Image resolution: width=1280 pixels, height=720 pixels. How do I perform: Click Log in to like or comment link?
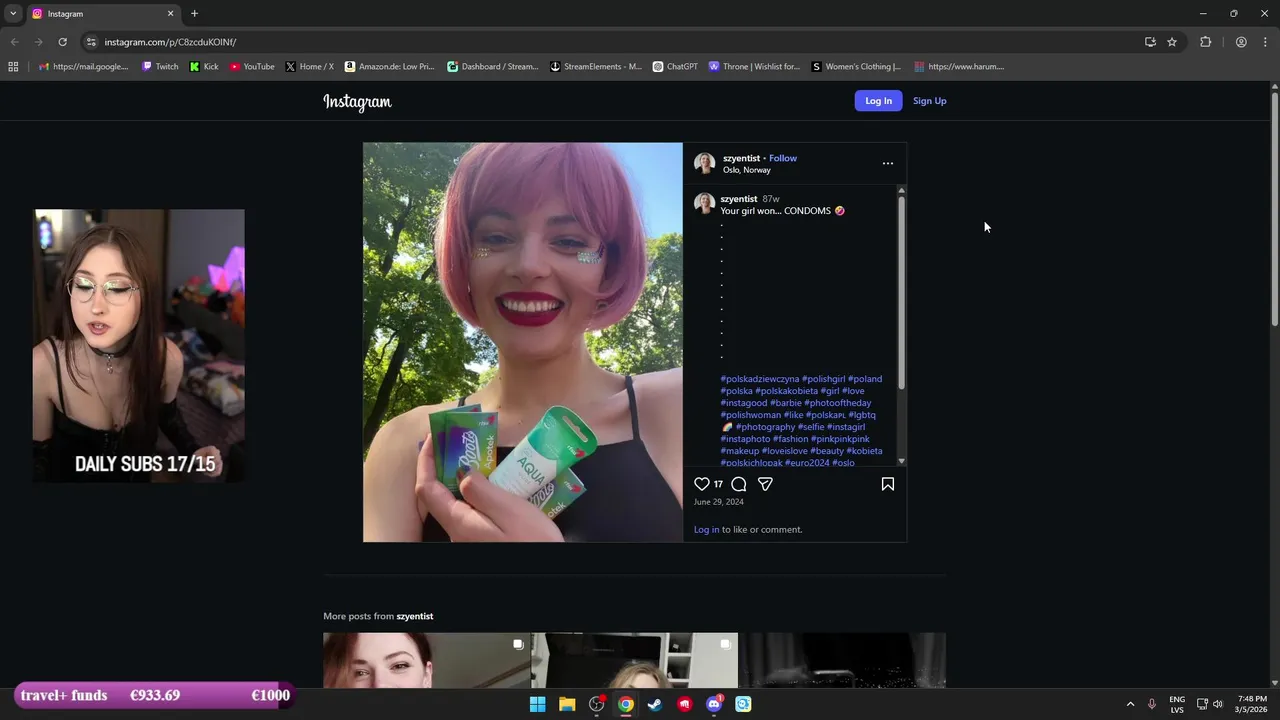706,530
